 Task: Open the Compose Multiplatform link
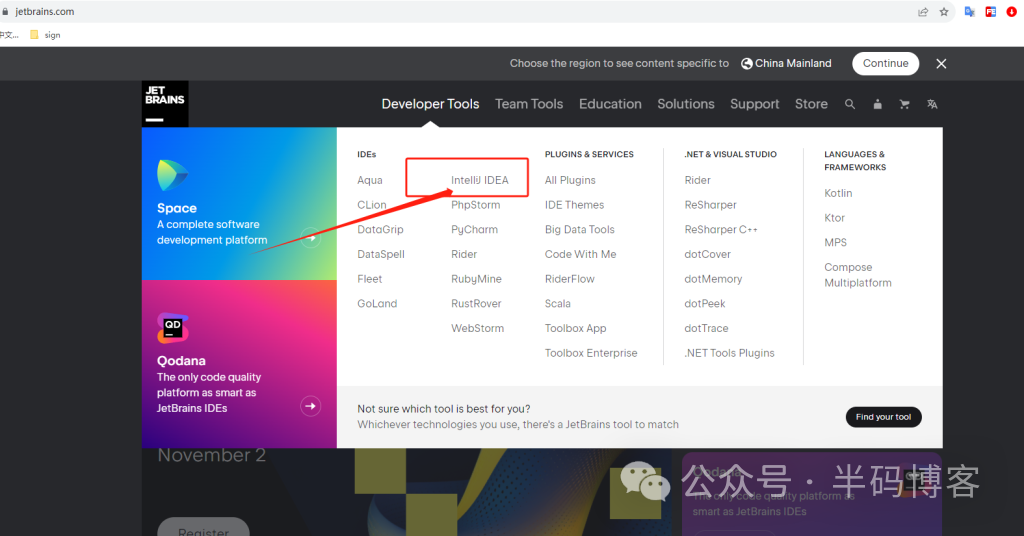tap(857, 275)
